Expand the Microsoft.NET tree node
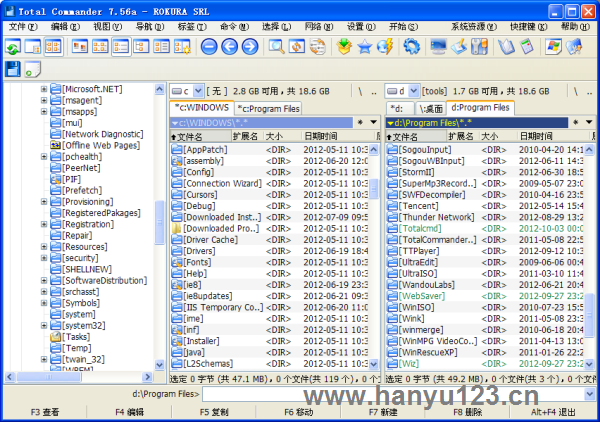600x422 pixels. point(44,89)
